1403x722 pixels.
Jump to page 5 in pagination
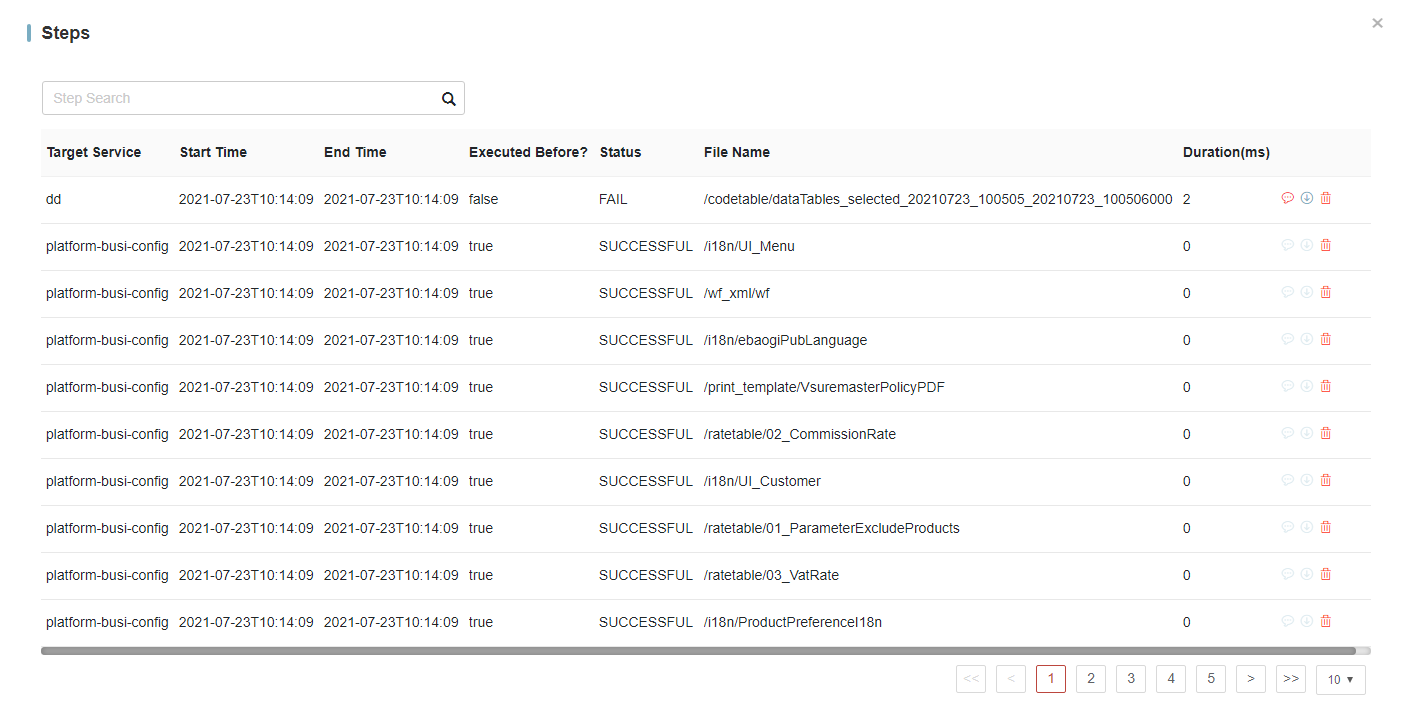1210,679
